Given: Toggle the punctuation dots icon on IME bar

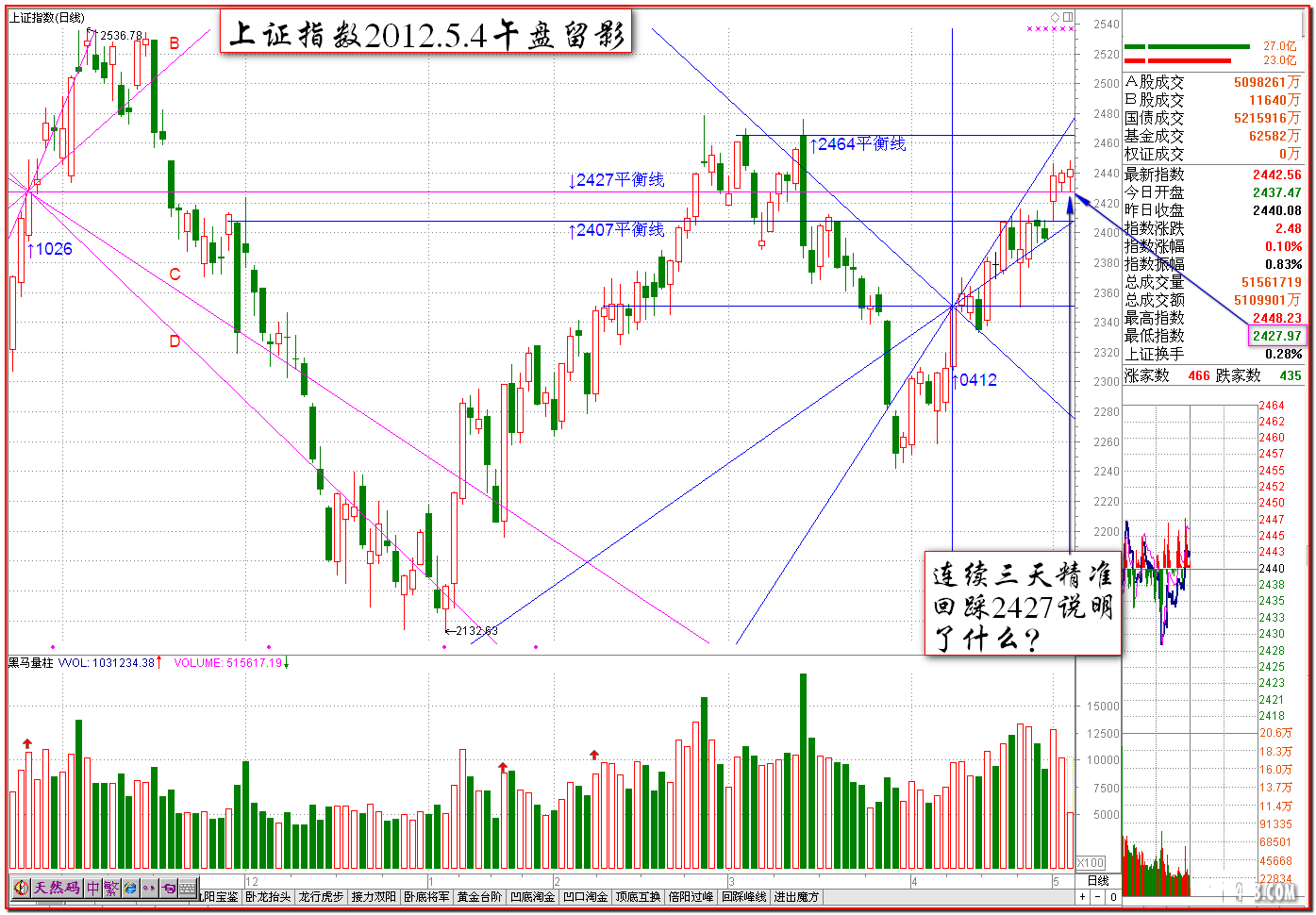Looking at the screenshot, I should (149, 888).
